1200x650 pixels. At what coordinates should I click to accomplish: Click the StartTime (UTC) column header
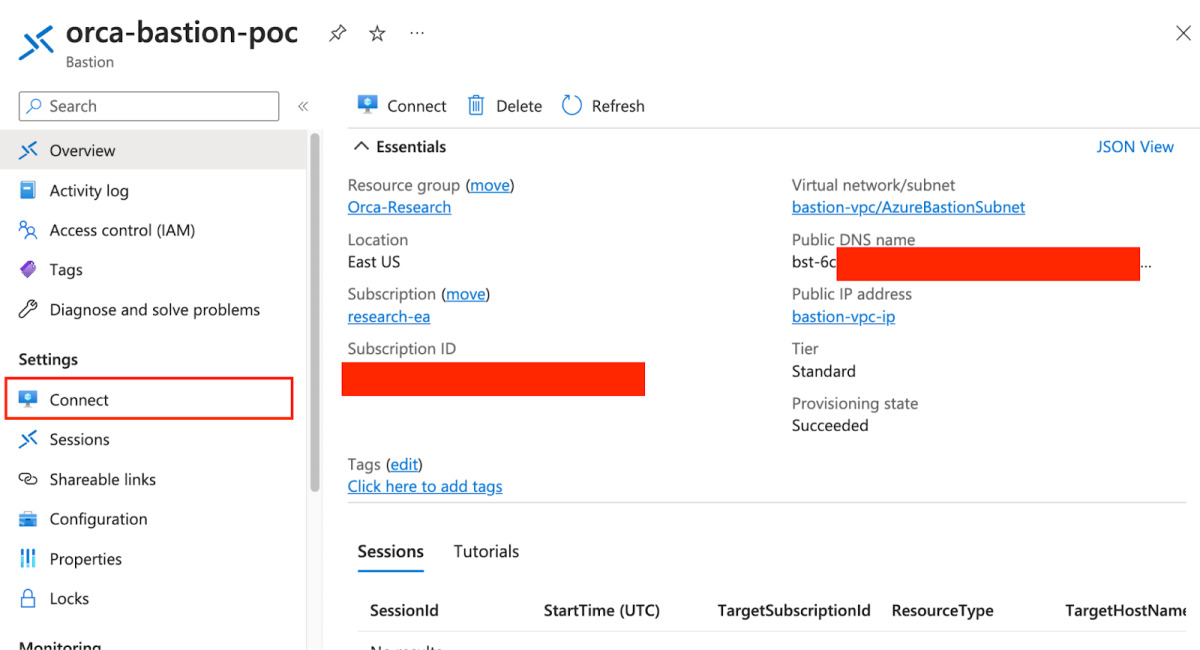point(602,610)
